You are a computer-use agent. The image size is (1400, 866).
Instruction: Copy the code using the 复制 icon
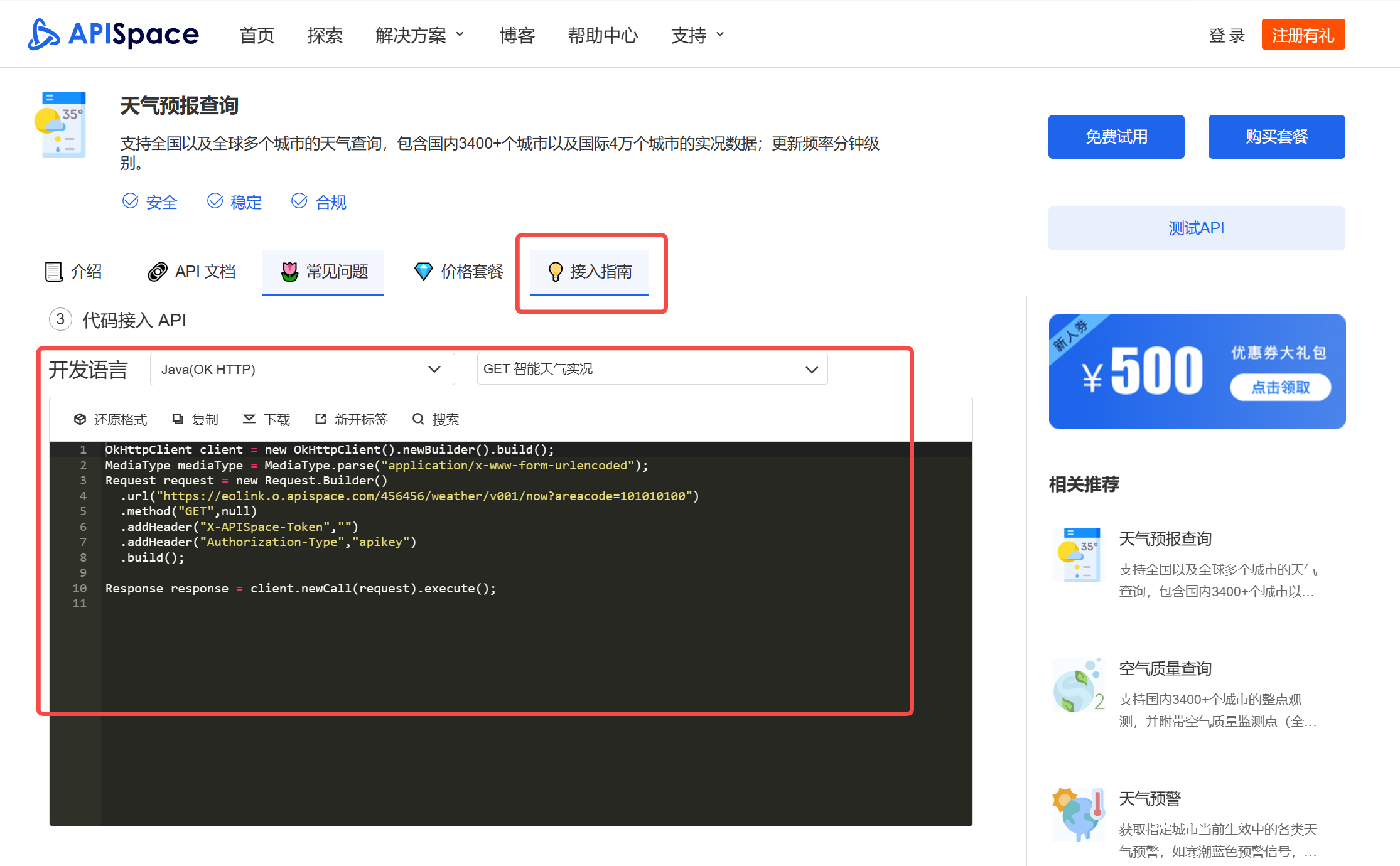[178, 419]
